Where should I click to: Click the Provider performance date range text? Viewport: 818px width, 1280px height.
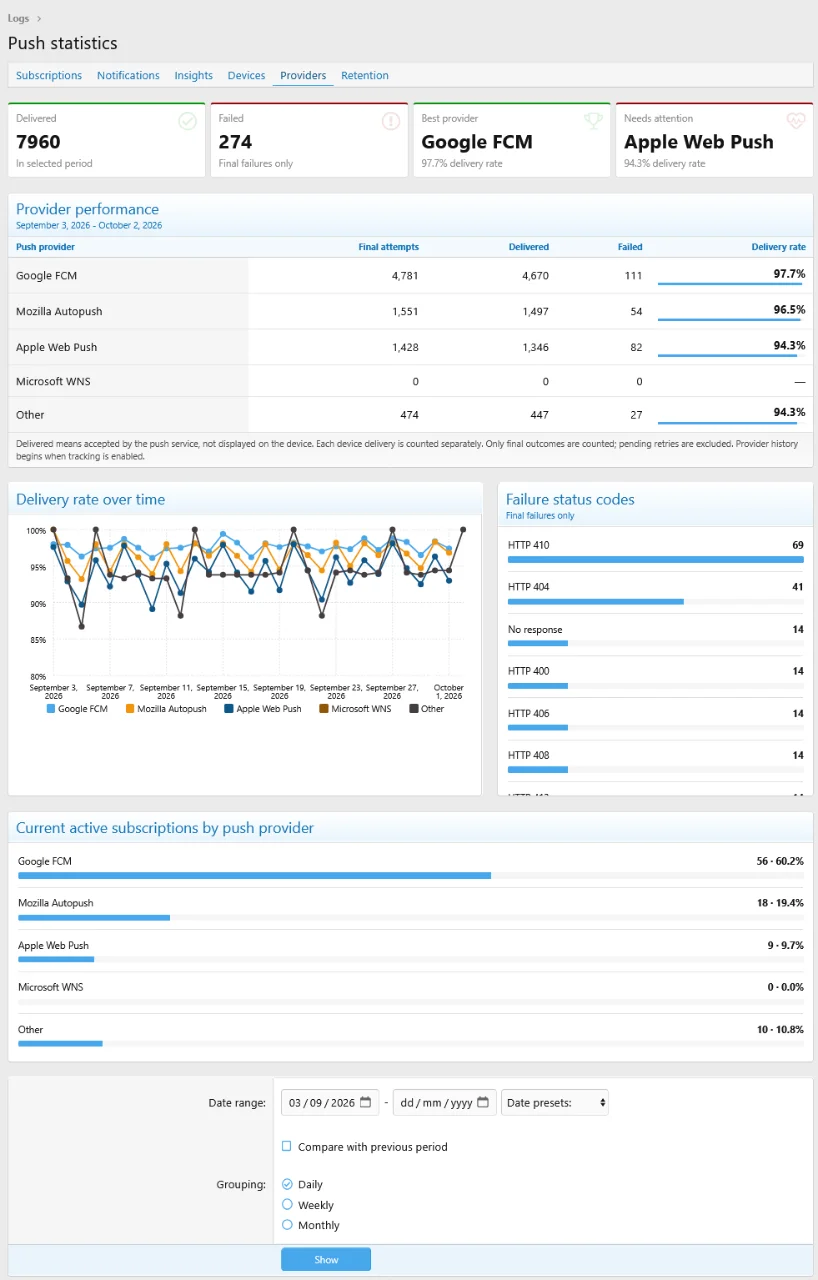tap(89, 226)
